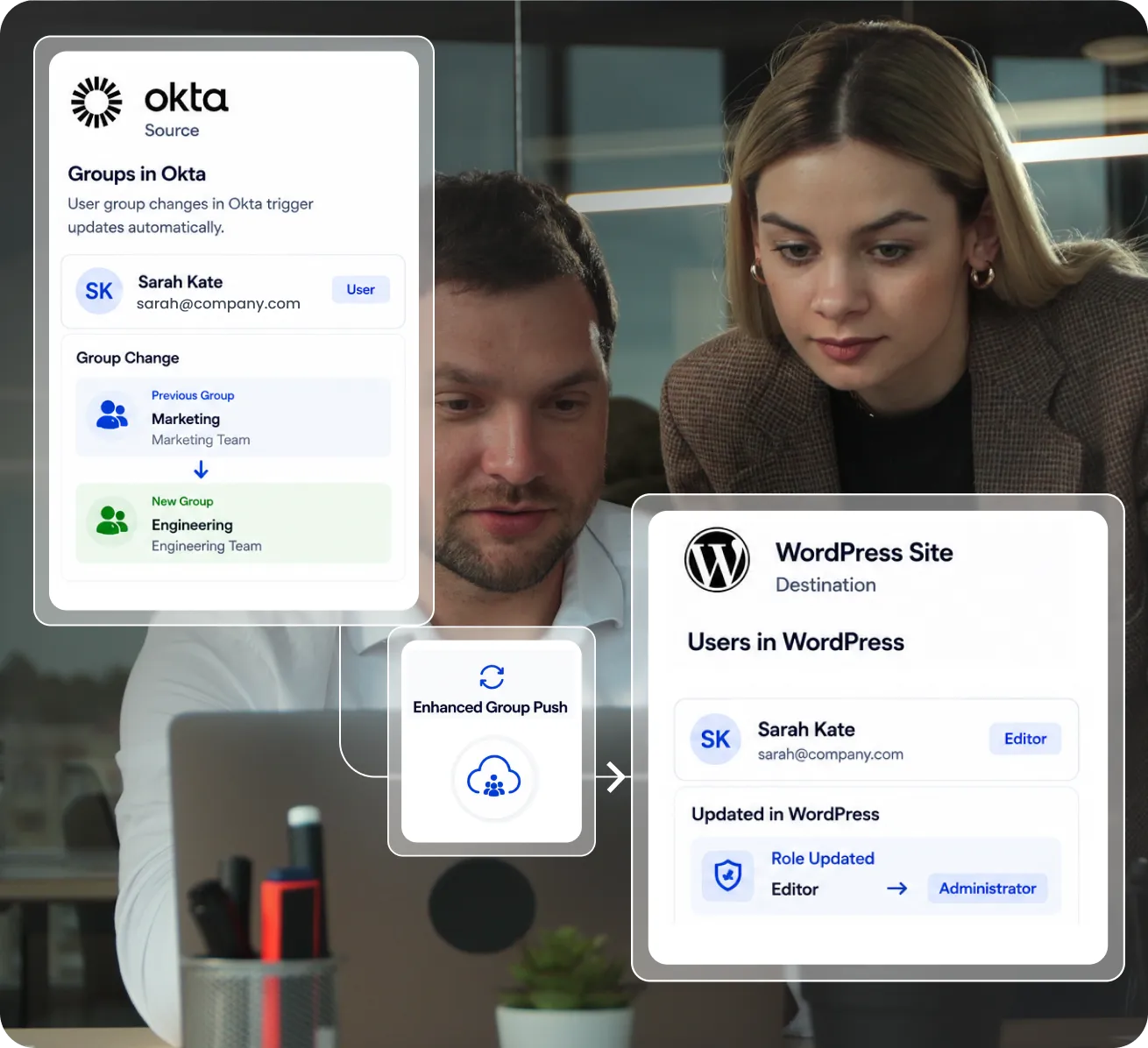This screenshot has width=1148, height=1048.
Task: Click the Enhanced Group Push label
Action: tap(490, 707)
